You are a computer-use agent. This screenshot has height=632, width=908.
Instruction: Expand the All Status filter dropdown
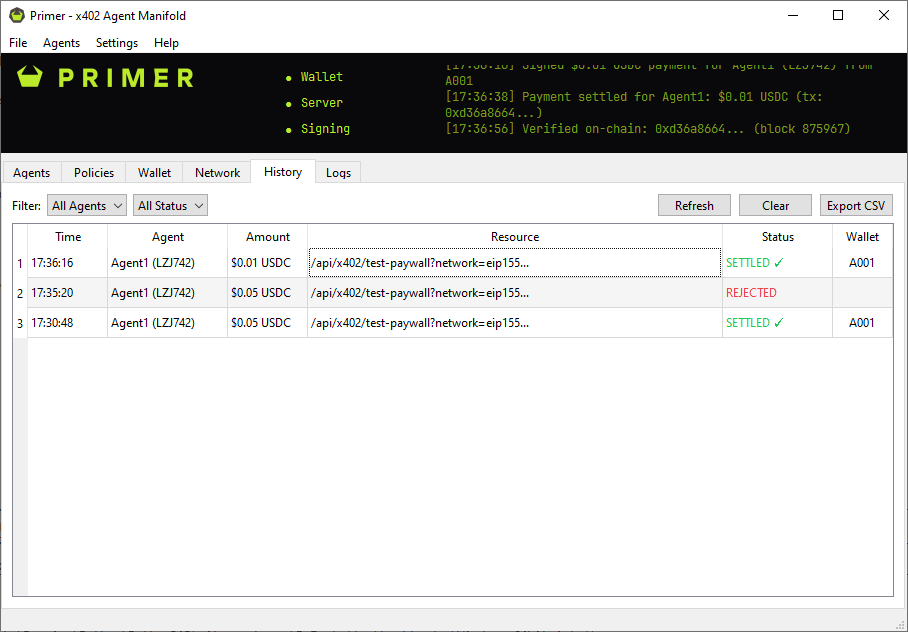[170, 206]
